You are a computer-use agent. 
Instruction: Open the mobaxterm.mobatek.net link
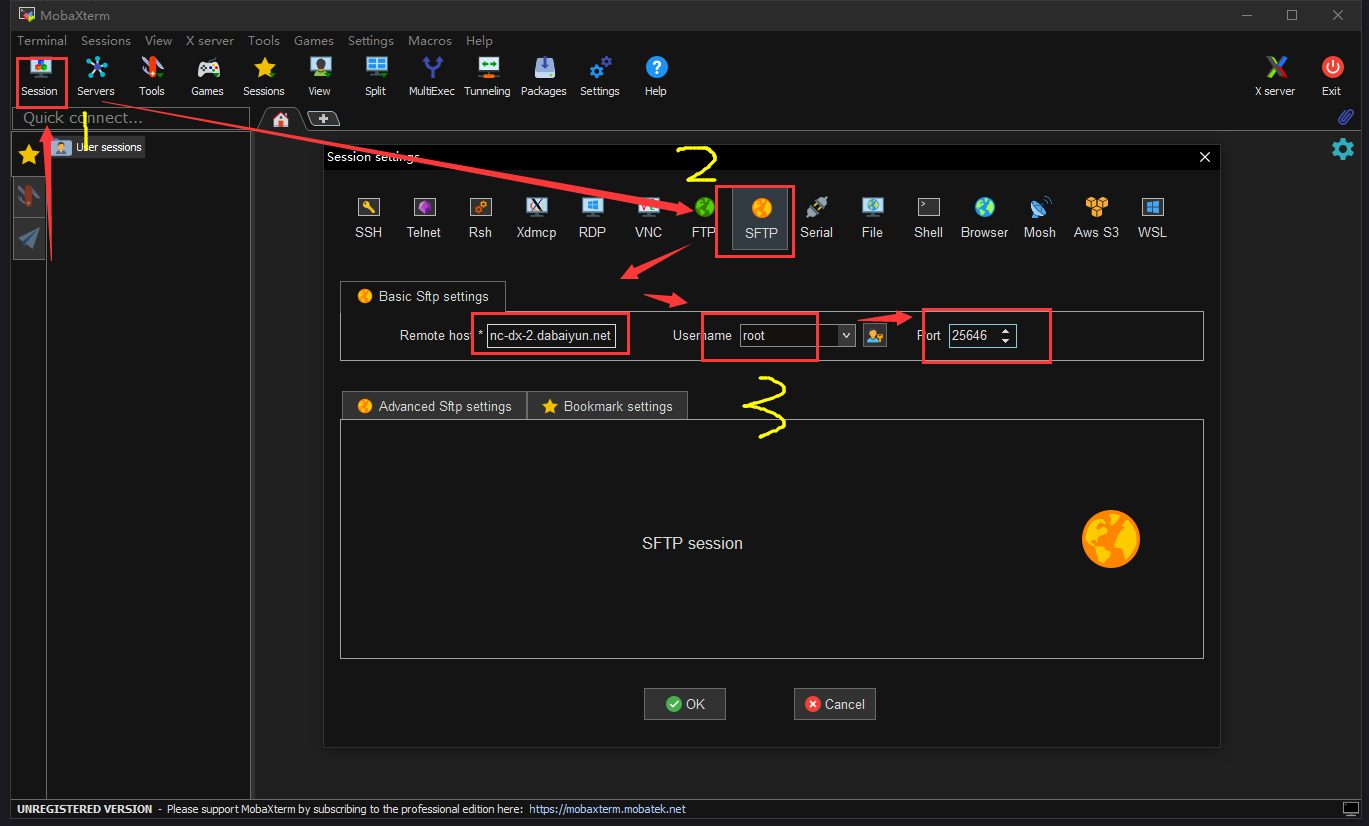(x=607, y=809)
